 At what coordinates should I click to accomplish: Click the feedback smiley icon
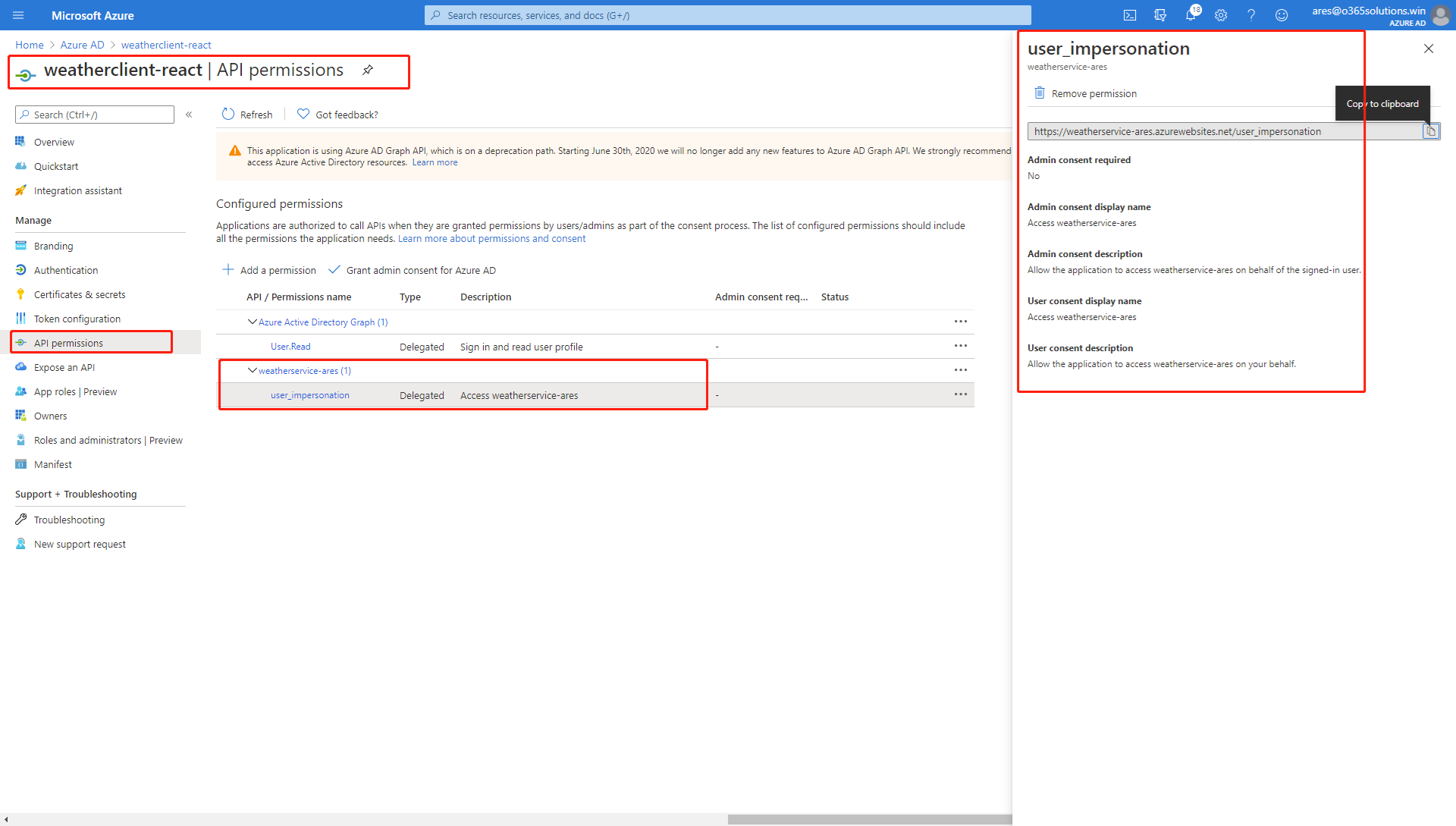click(1282, 15)
